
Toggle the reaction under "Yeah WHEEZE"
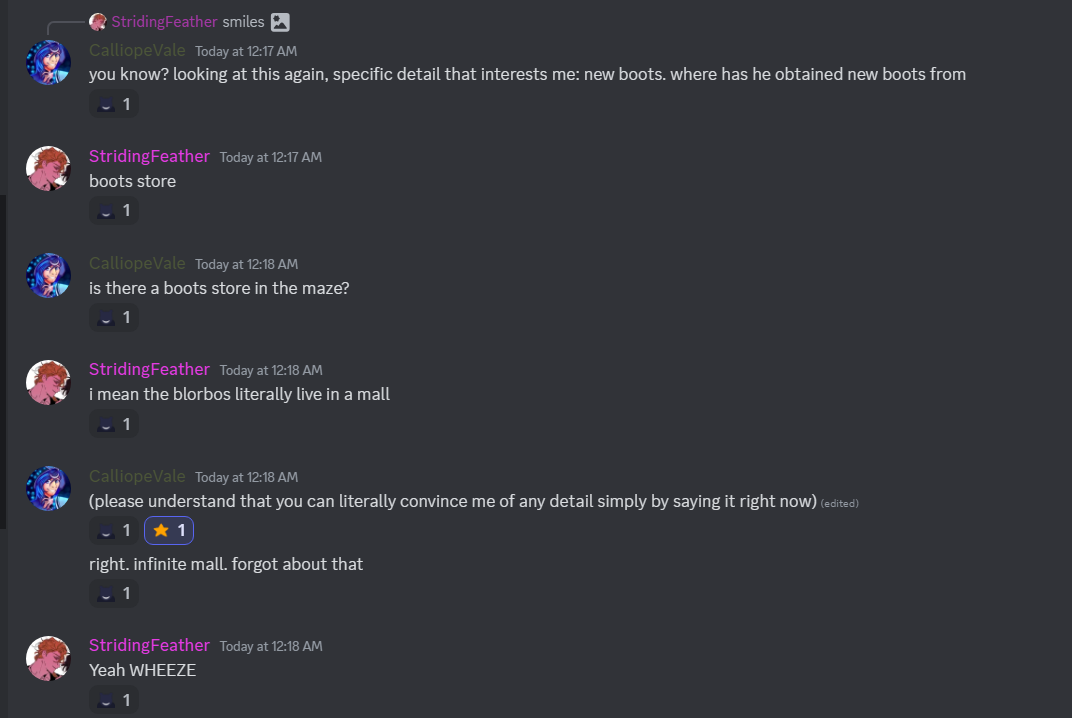pos(114,700)
